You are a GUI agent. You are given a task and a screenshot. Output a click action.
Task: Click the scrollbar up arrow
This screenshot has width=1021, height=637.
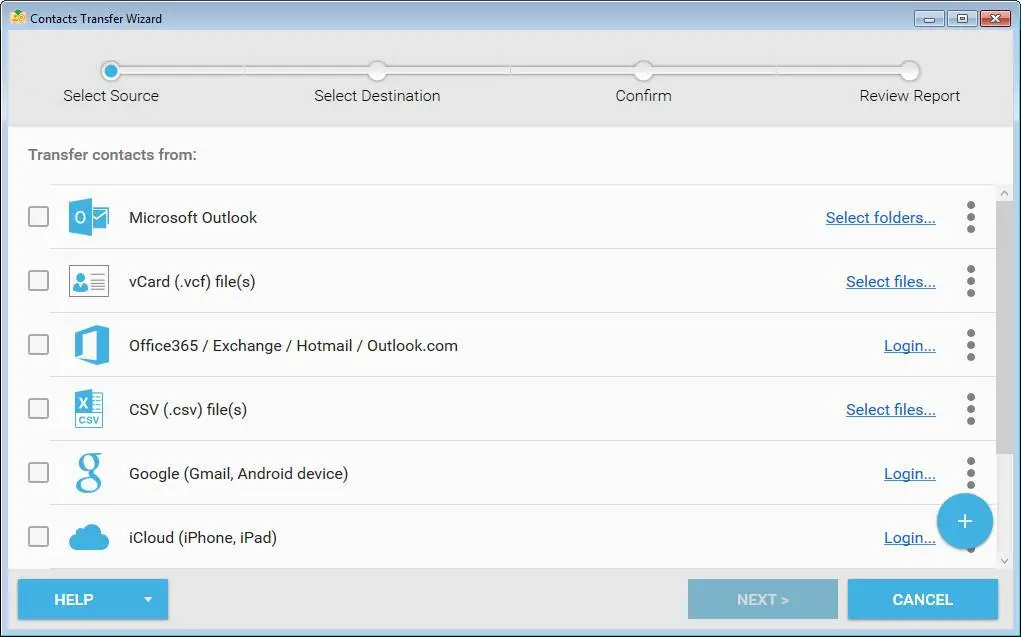click(1004, 193)
